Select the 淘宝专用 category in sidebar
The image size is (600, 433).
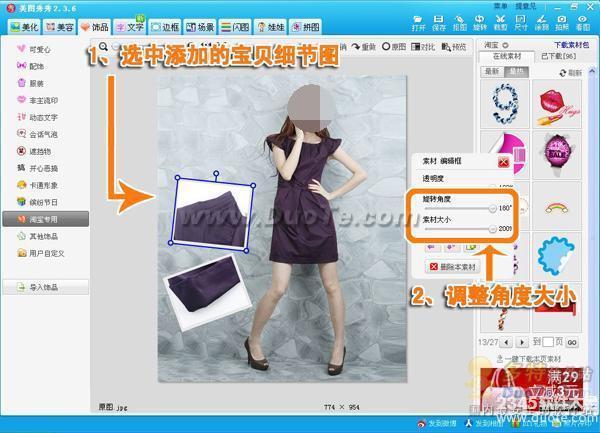[x=46, y=219]
